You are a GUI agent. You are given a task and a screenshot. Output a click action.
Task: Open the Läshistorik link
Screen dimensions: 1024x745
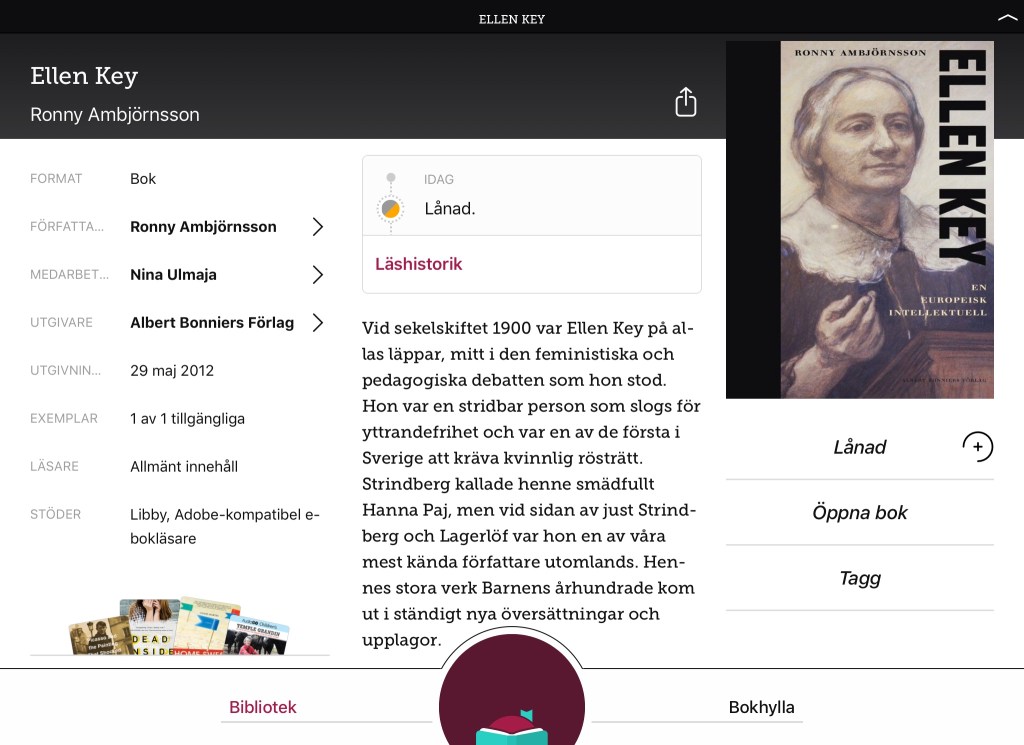point(419,264)
